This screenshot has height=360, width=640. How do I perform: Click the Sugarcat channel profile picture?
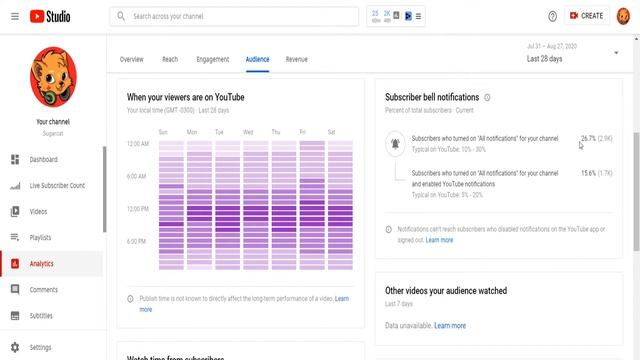(53, 77)
